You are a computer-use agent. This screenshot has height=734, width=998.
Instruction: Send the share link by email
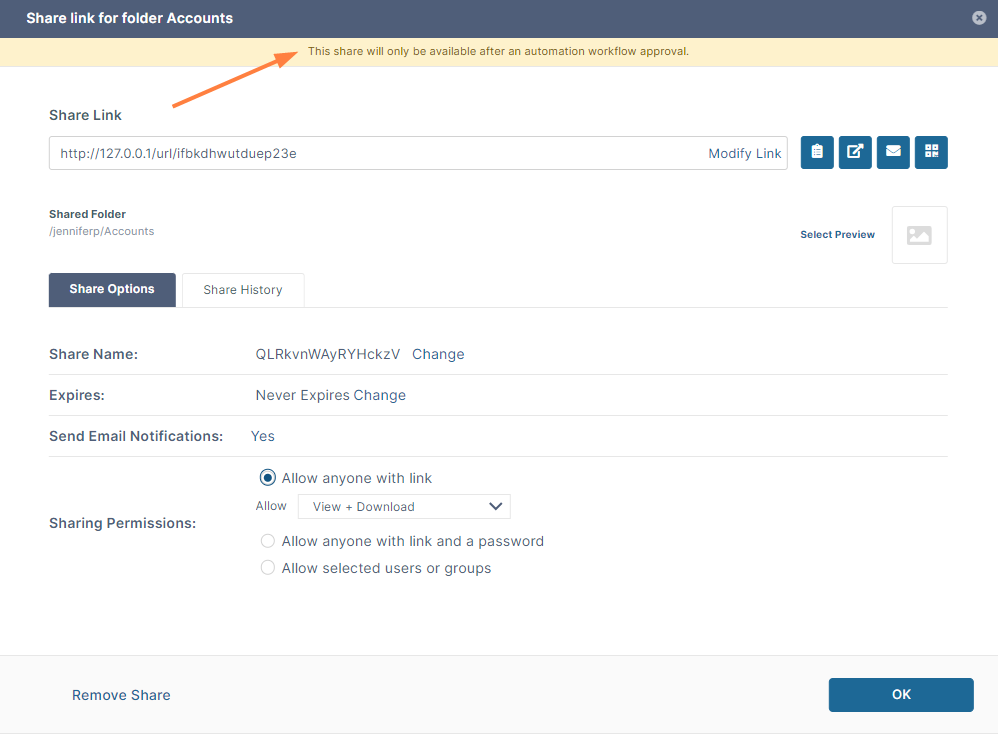(x=893, y=153)
